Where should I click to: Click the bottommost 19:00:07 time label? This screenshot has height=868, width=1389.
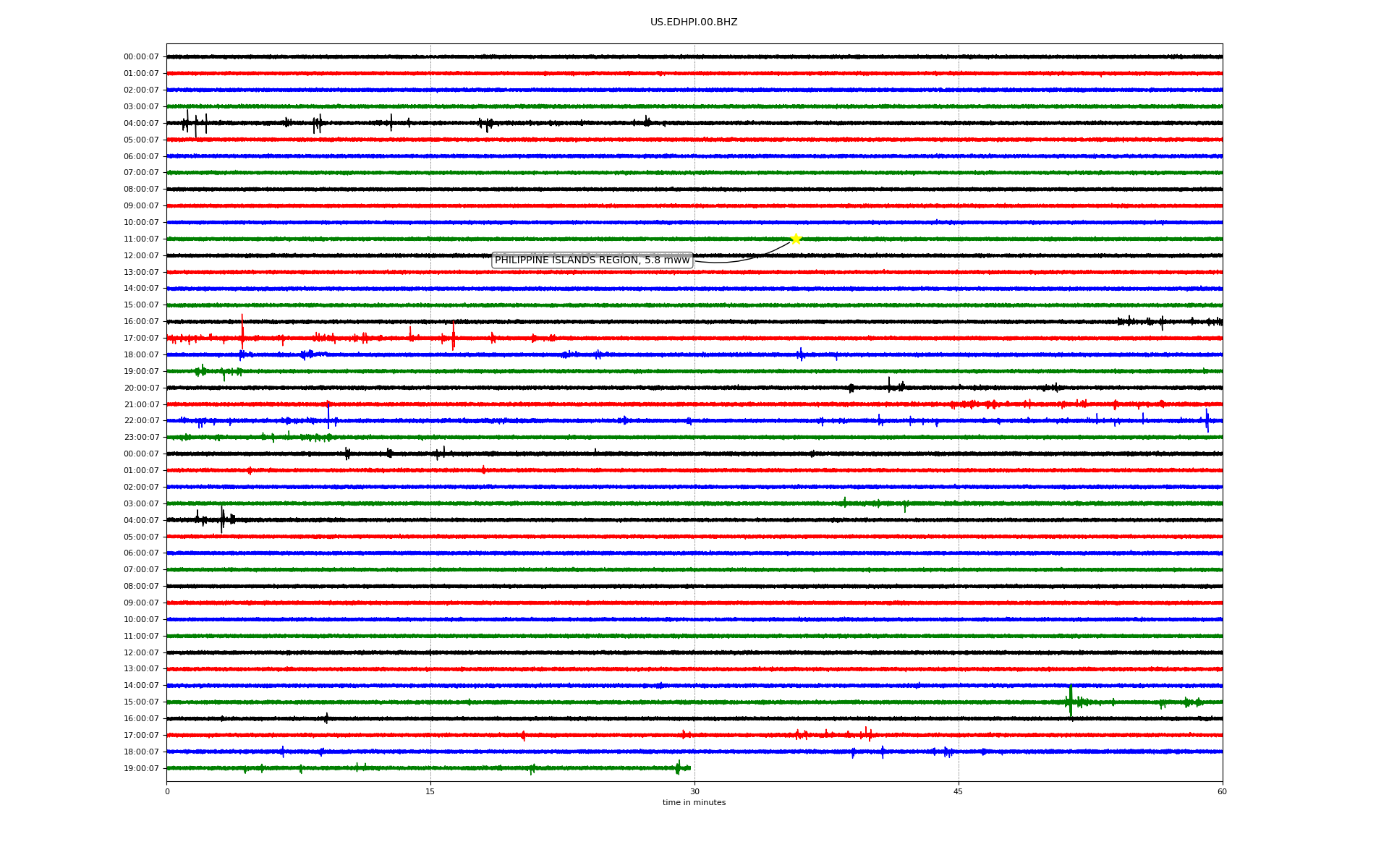pyautogui.click(x=141, y=768)
